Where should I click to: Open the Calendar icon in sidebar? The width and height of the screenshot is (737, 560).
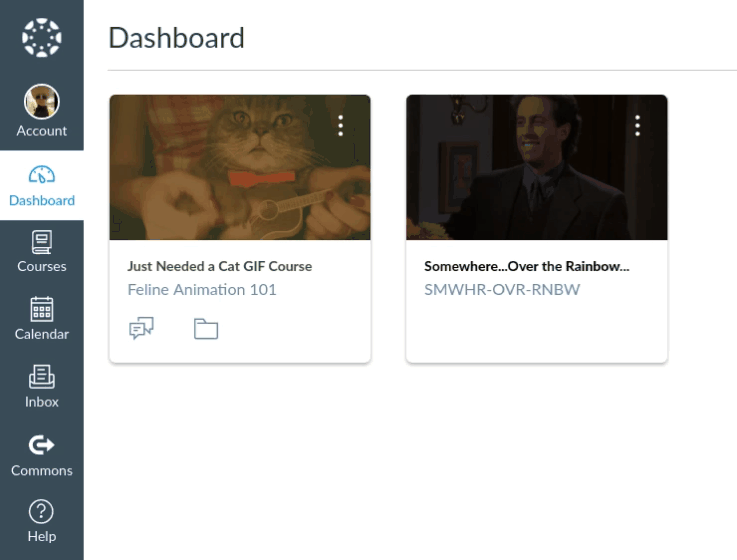pyautogui.click(x=41, y=309)
